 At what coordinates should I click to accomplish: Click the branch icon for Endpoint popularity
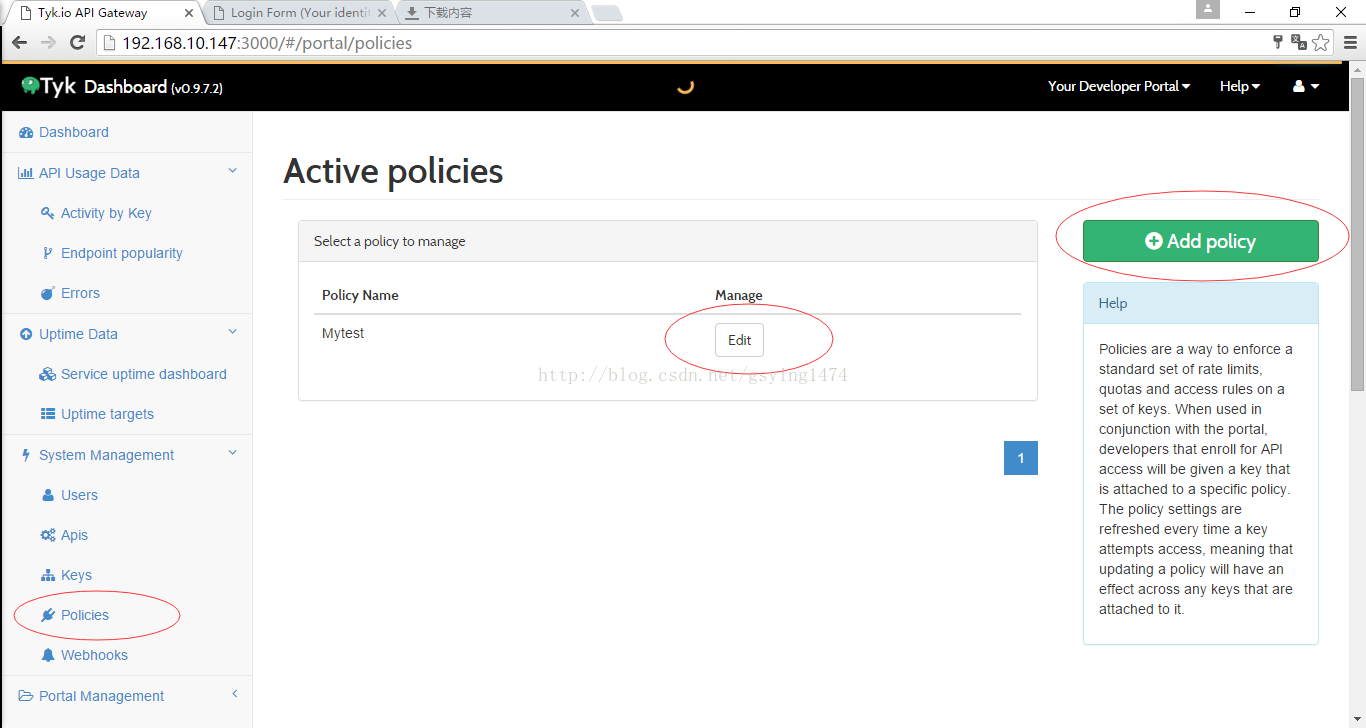click(47, 253)
